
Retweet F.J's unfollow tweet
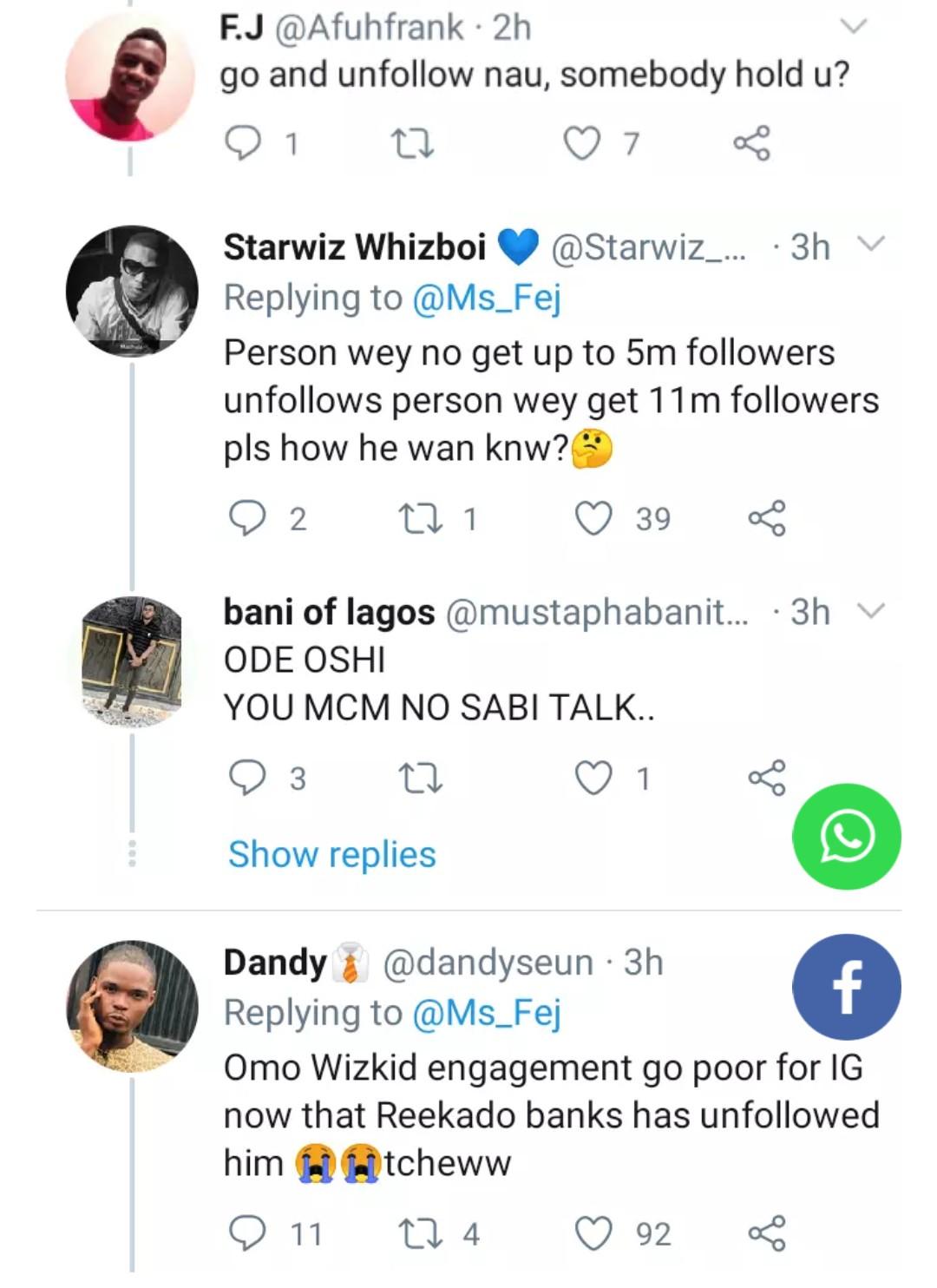click(x=413, y=143)
